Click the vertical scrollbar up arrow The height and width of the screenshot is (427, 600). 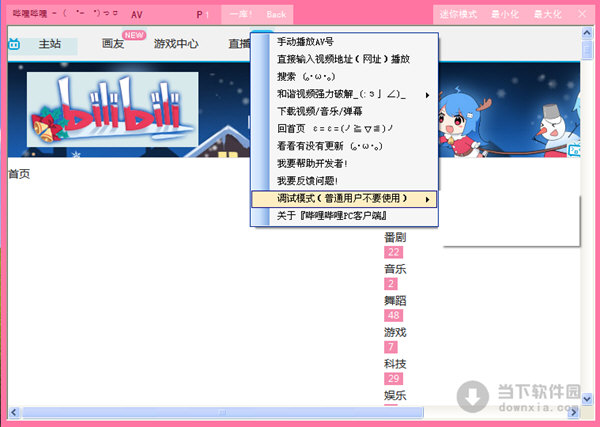click(x=587, y=33)
